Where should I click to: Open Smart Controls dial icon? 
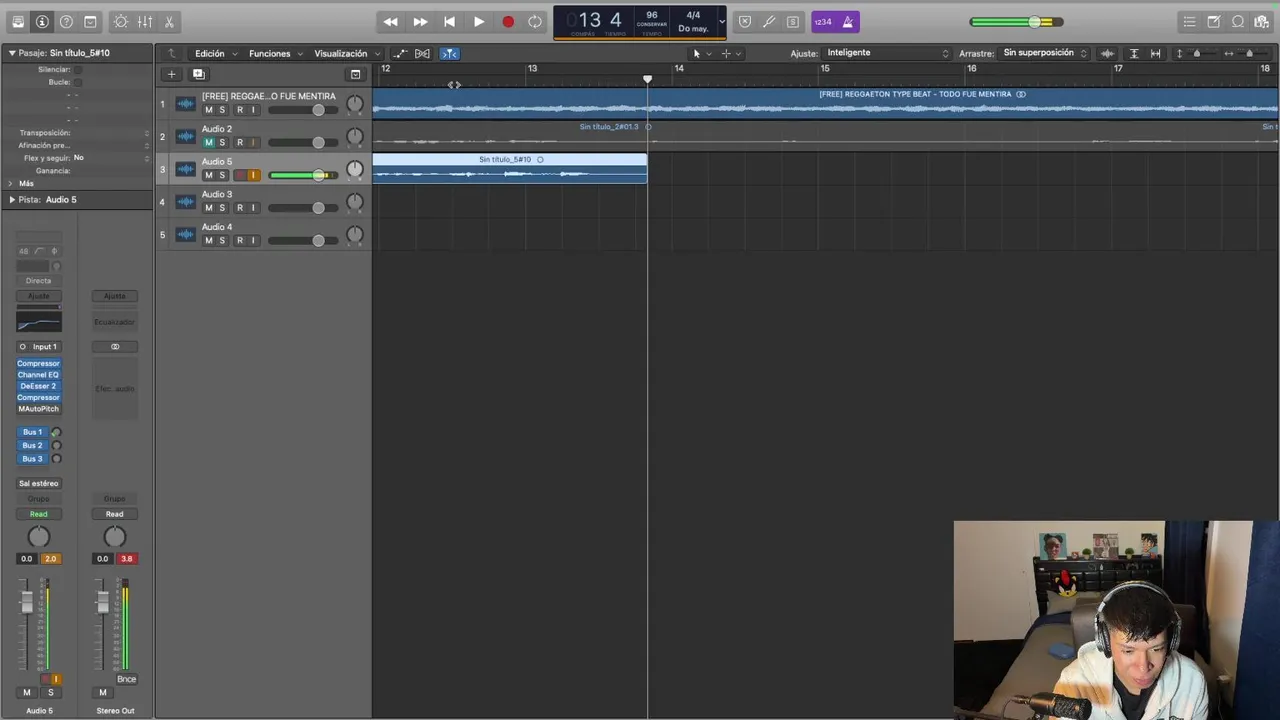point(121,22)
